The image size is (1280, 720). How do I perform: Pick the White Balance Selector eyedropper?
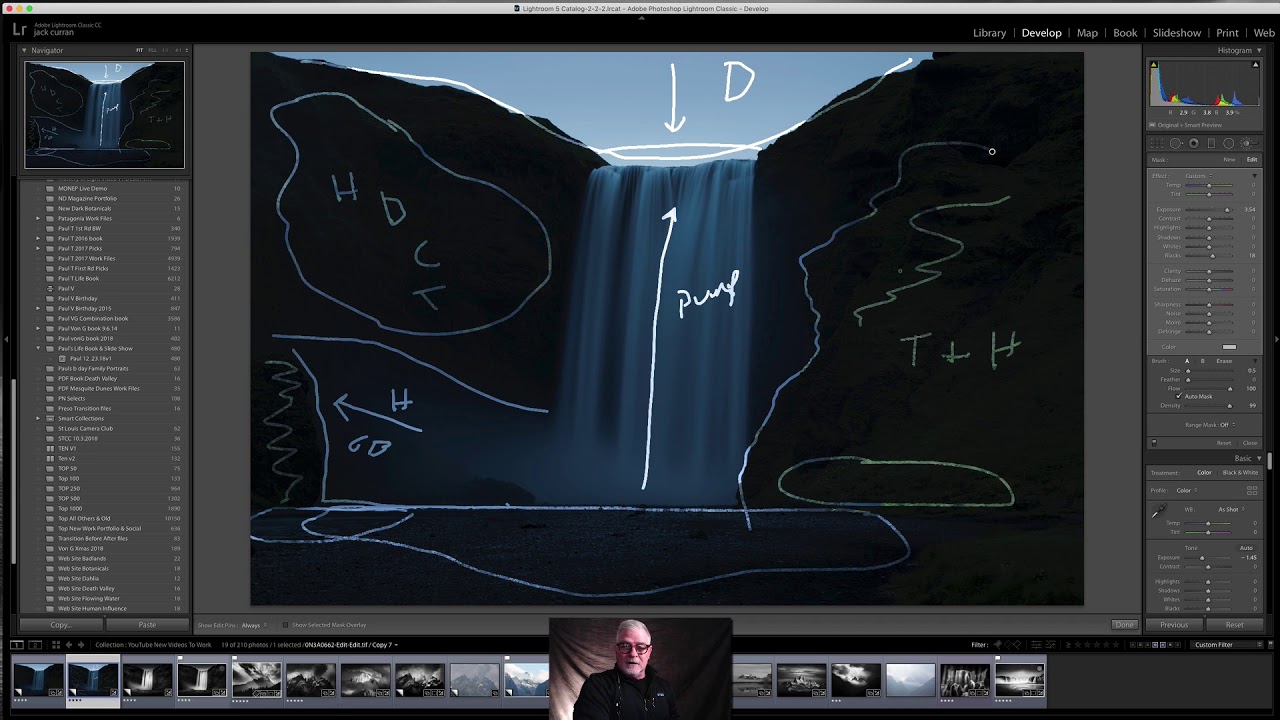(1159, 512)
